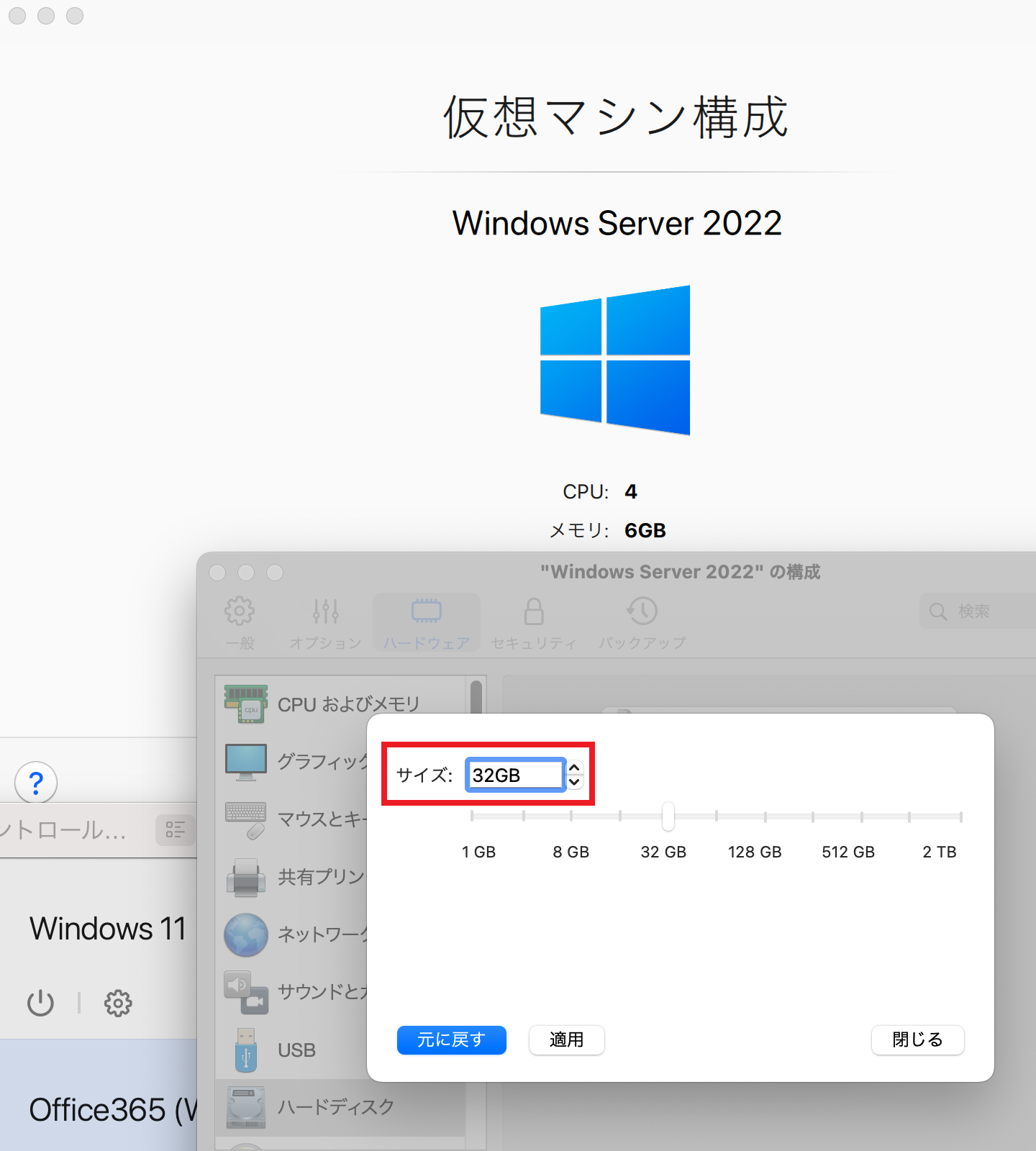
Task: Click the hardware list scrollbar
Action: (476, 698)
